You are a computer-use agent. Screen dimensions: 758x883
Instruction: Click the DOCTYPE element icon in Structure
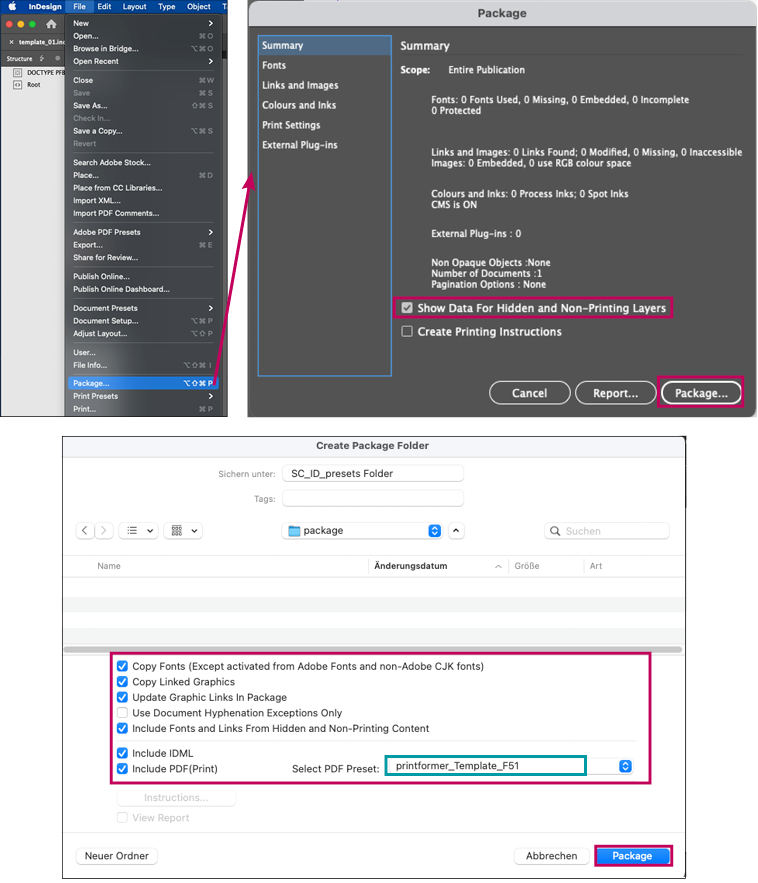click(x=17, y=73)
